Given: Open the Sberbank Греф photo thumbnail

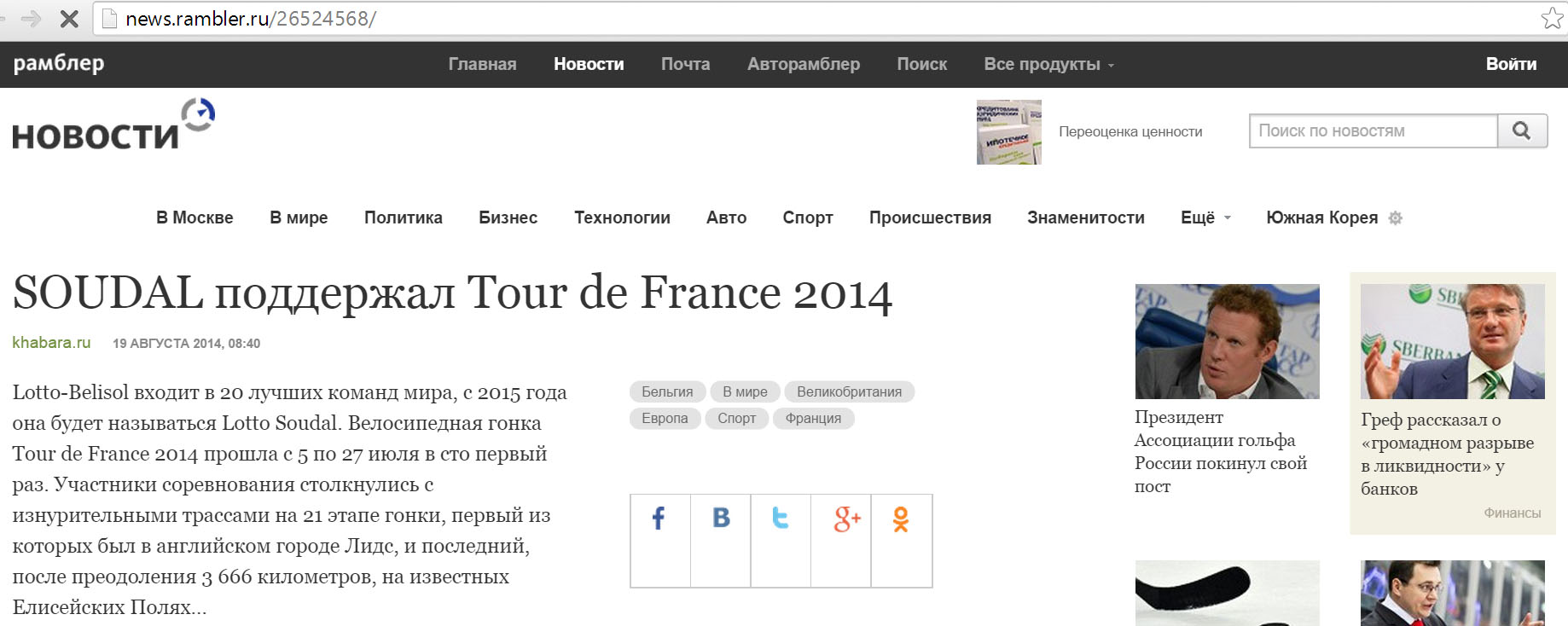Looking at the screenshot, I should (x=1453, y=341).
